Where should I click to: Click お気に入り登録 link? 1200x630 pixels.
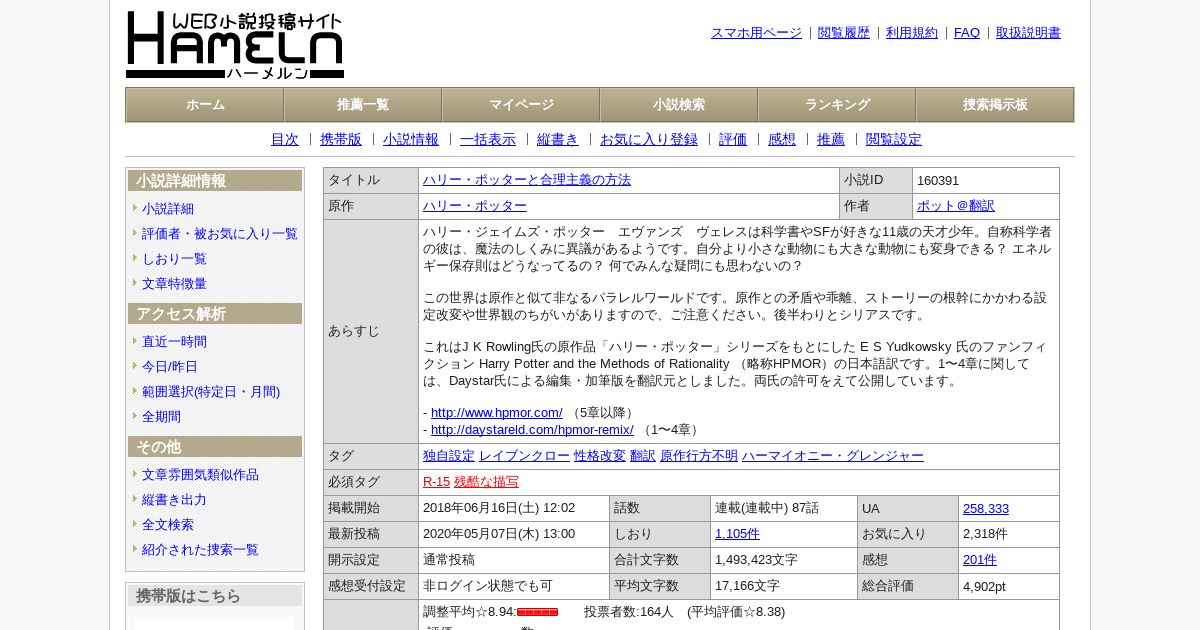click(649, 140)
